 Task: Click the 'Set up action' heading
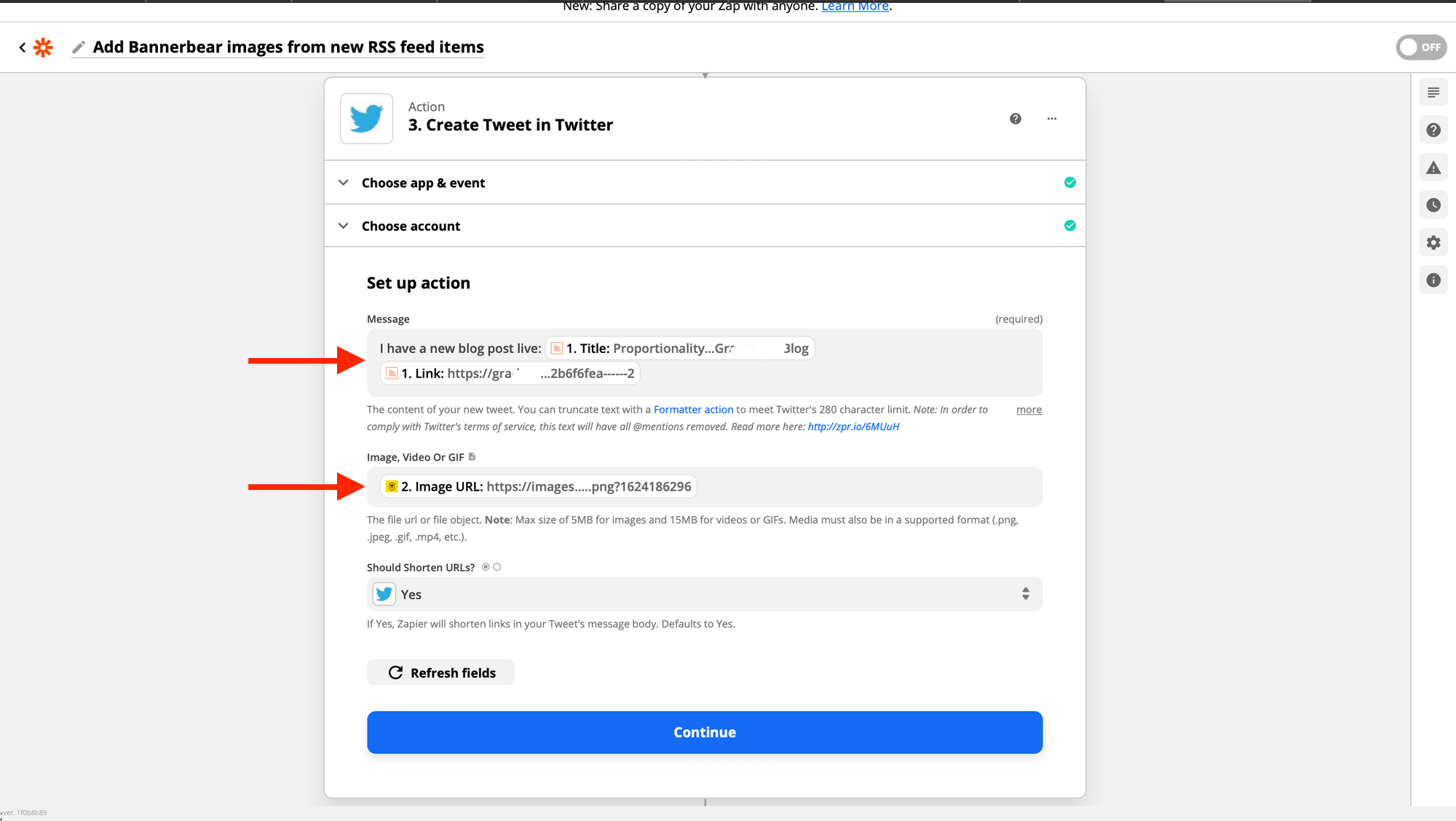pyautogui.click(x=419, y=283)
